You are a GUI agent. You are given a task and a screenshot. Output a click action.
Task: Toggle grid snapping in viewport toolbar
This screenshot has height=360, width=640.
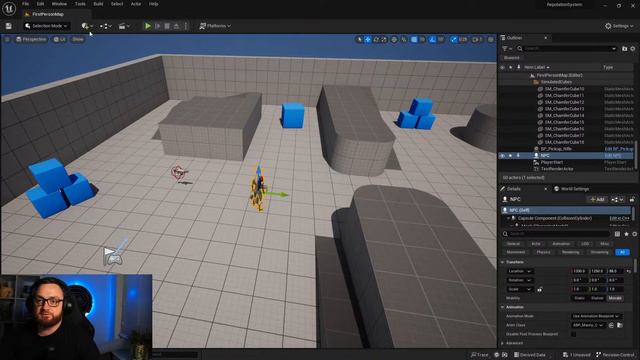coord(414,40)
